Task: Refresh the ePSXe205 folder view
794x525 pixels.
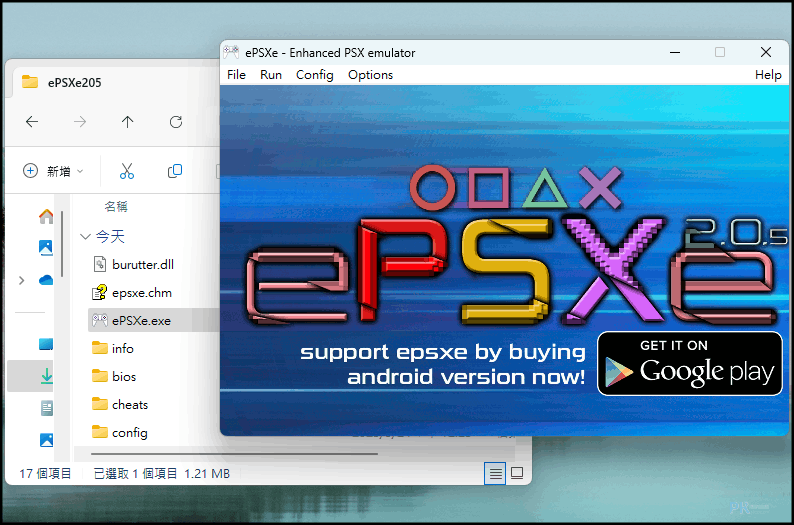Action: [x=176, y=122]
